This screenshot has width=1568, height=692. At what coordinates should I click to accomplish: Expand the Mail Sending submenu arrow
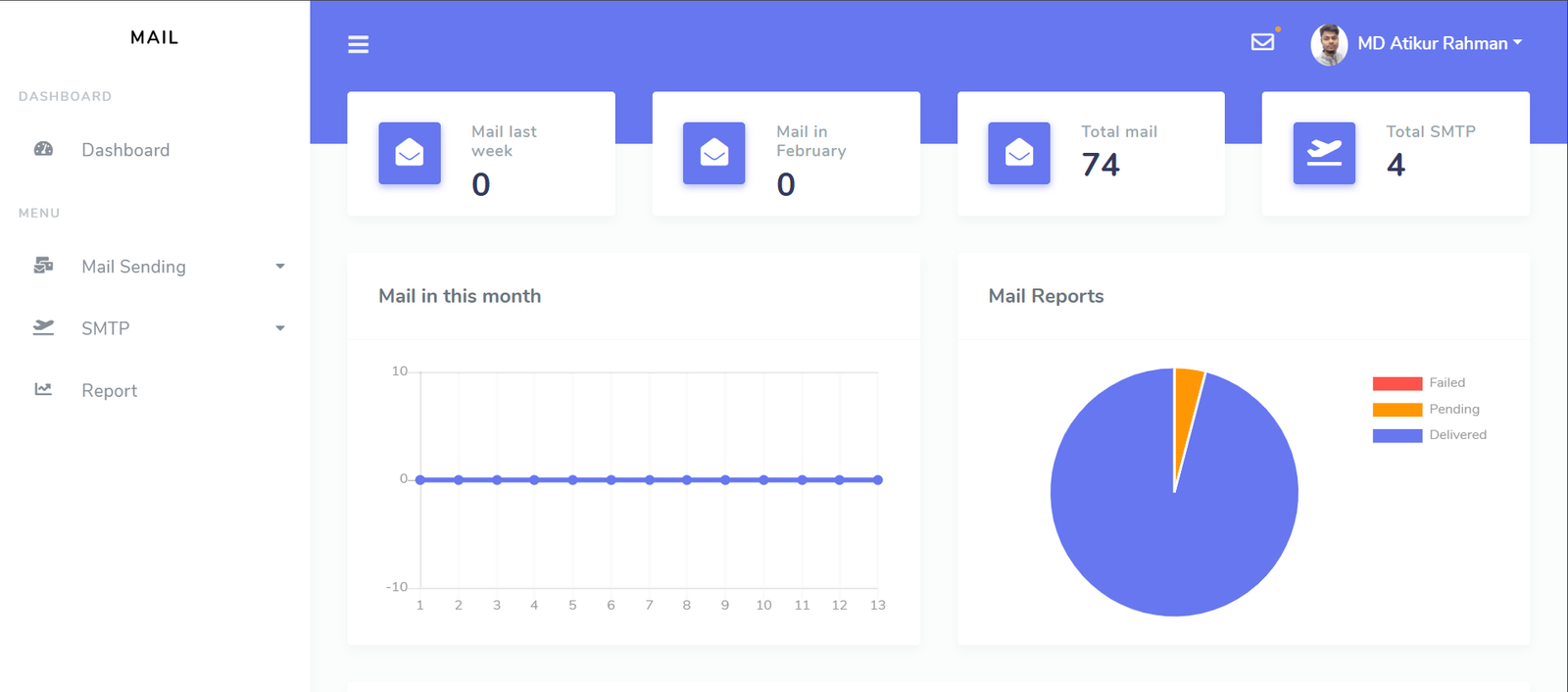click(x=280, y=267)
